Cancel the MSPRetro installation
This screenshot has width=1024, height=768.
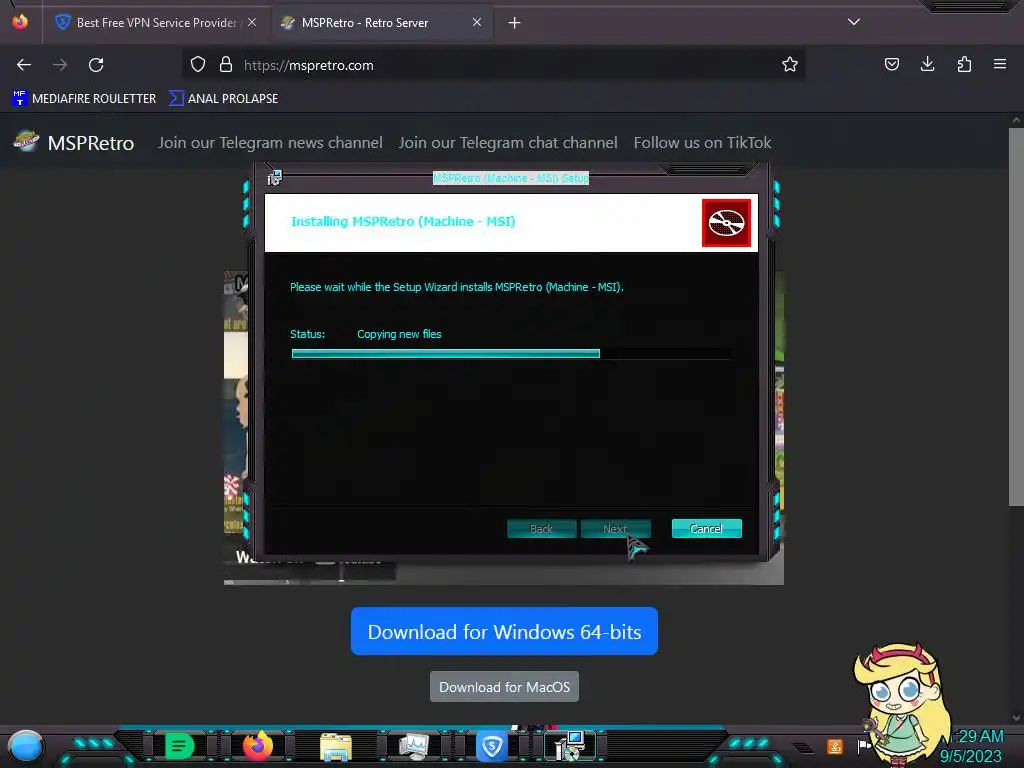(x=707, y=528)
